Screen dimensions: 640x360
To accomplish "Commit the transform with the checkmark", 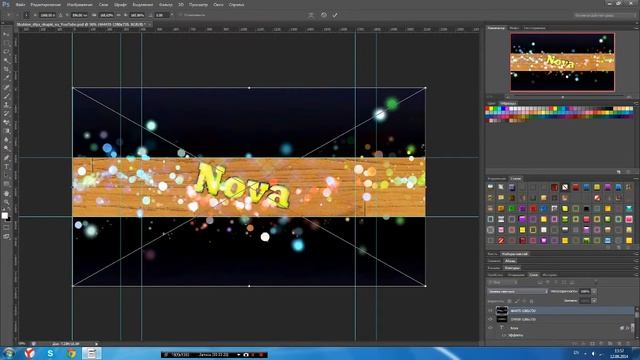I will (x=335, y=15).
